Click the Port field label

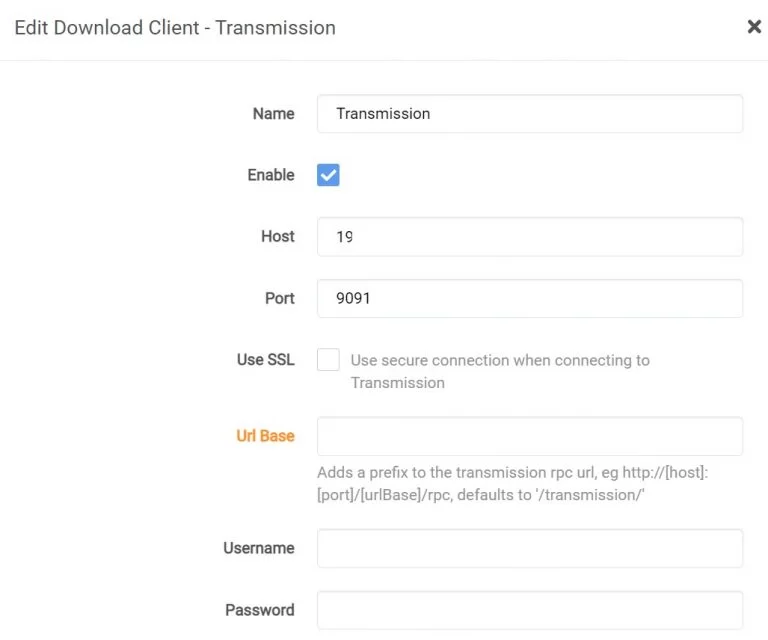(279, 298)
